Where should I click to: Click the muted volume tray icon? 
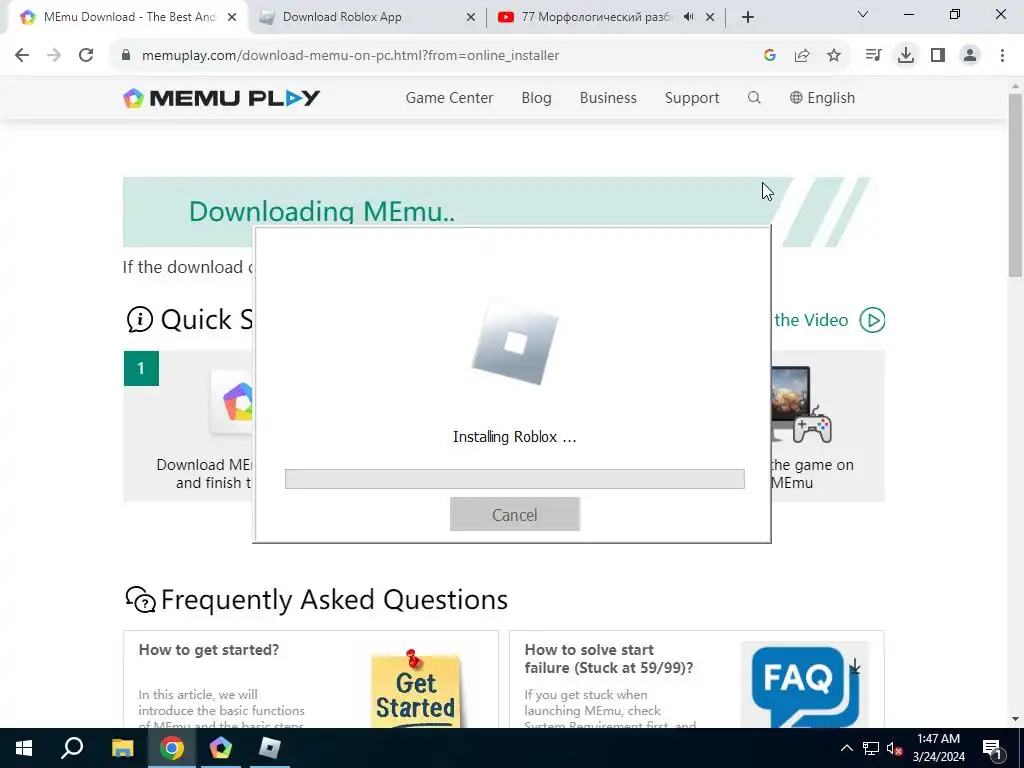[x=895, y=748]
